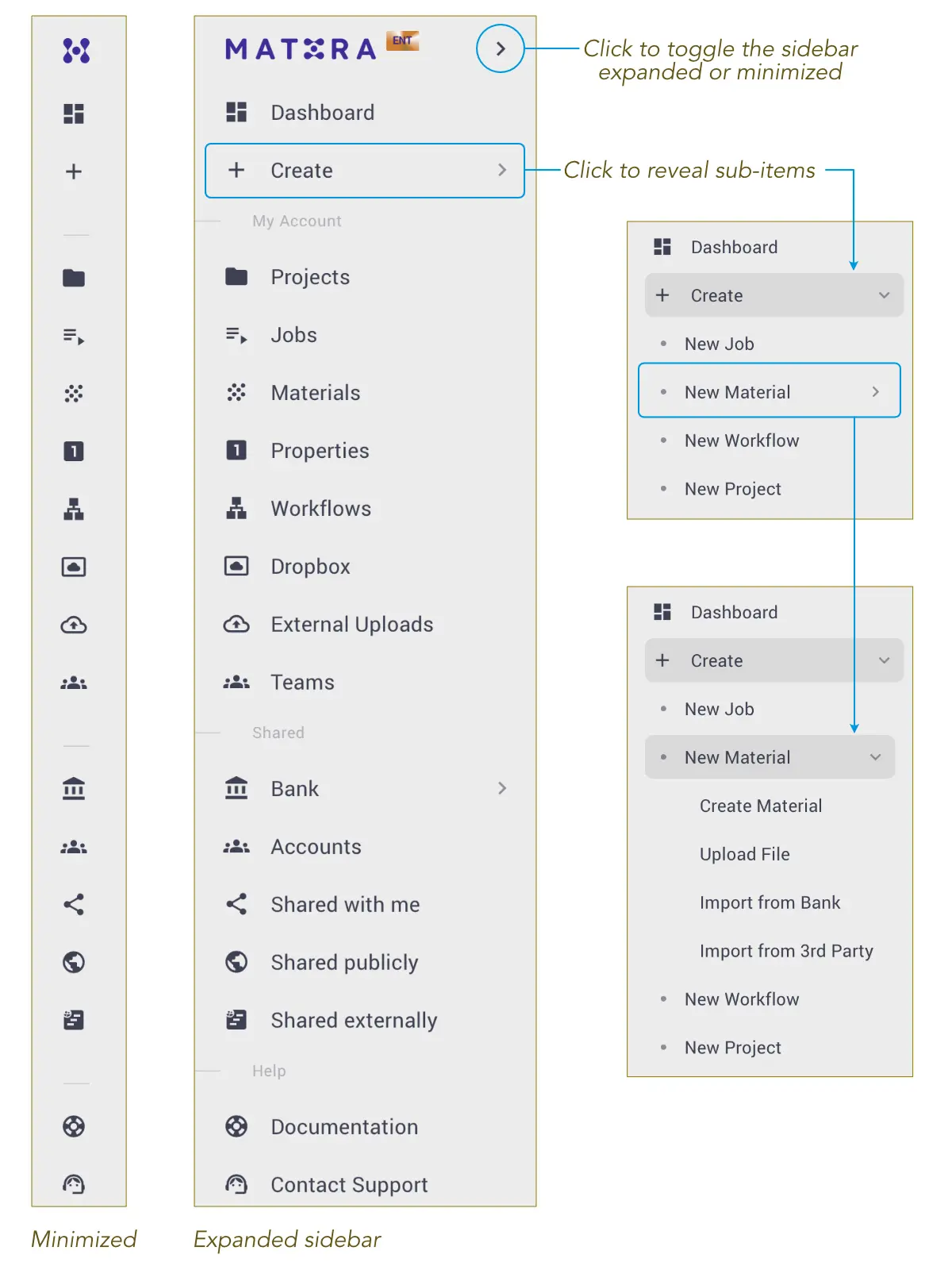Click the Properties icon in the expanded sidebar

pos(236,450)
